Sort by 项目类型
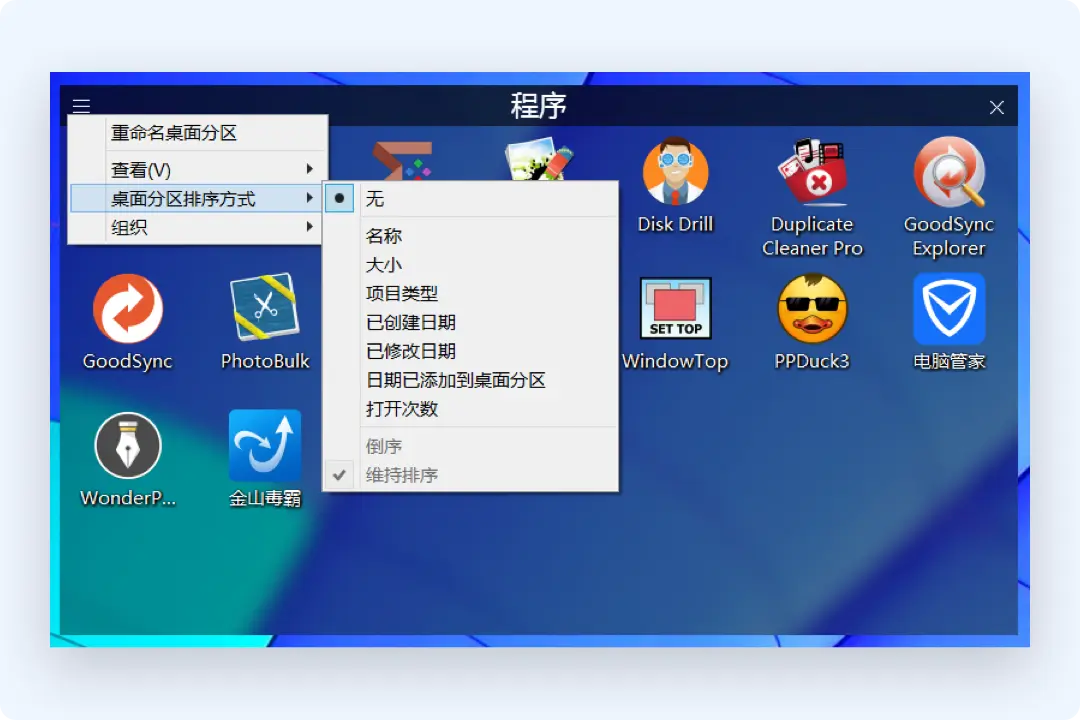This screenshot has height=720, width=1080. coord(470,294)
